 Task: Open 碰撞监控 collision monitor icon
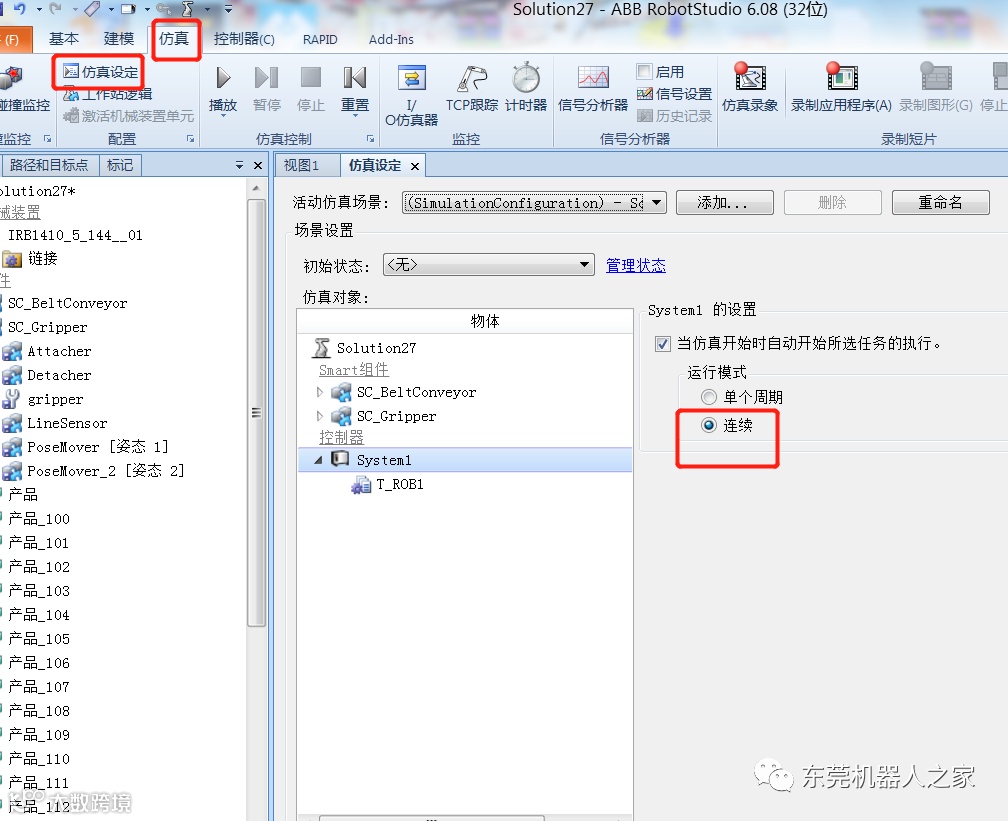11,78
